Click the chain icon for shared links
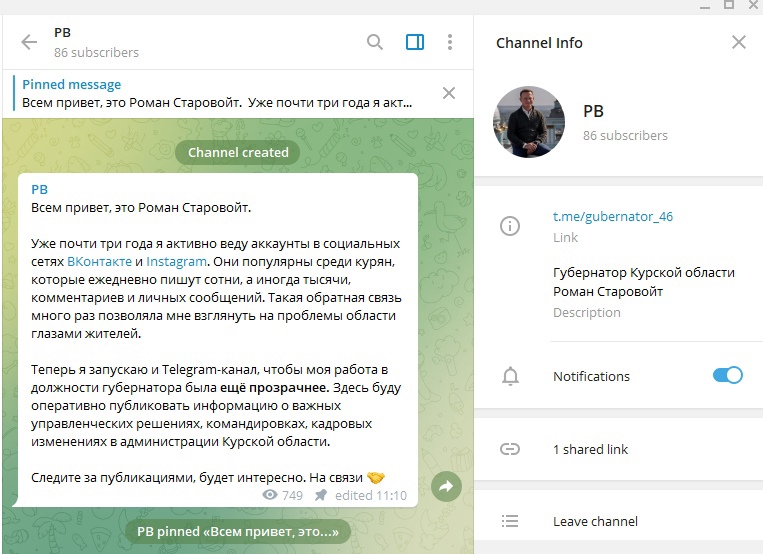 coord(510,449)
